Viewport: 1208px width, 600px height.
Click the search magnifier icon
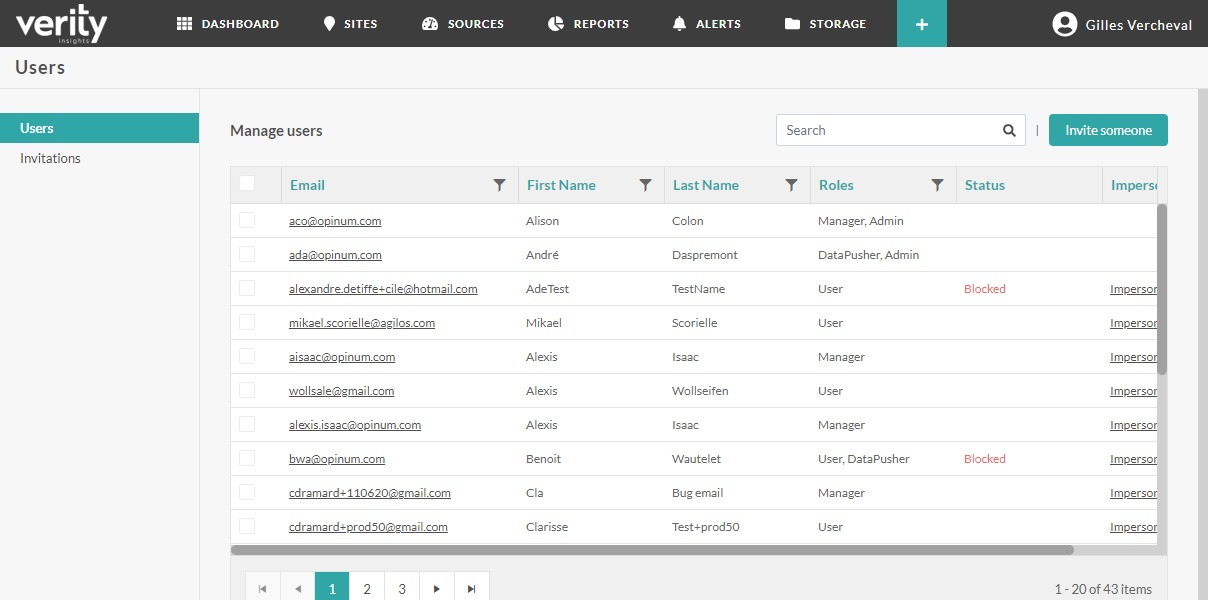click(x=1008, y=130)
